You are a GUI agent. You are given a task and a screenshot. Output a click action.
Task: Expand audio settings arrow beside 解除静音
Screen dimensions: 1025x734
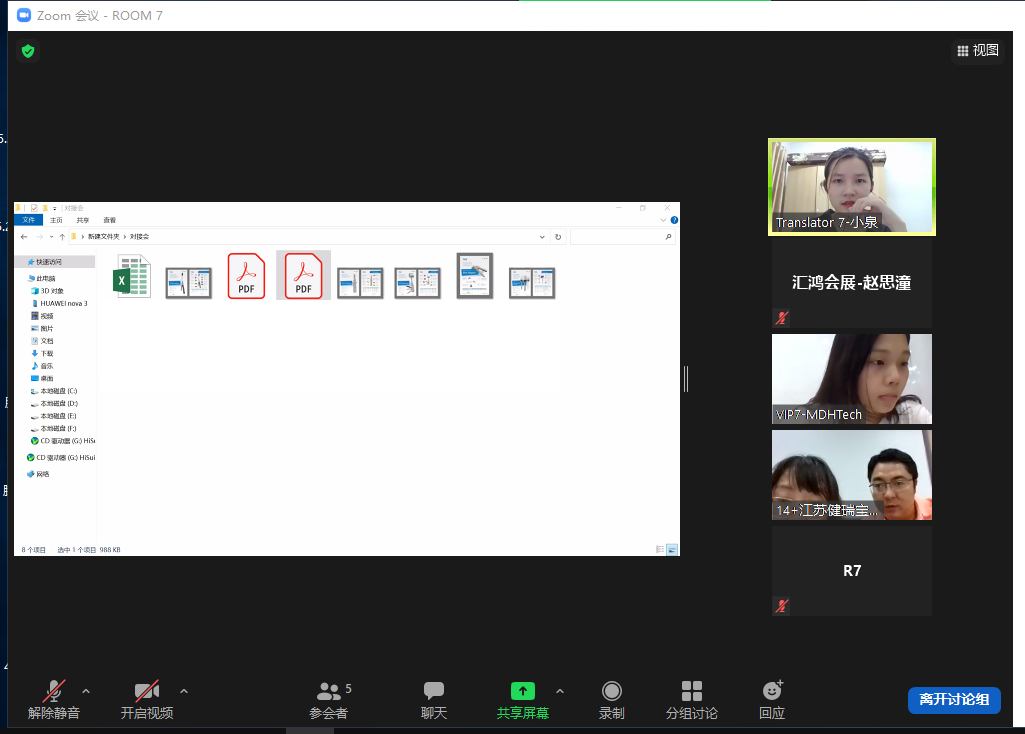[x=85, y=690]
